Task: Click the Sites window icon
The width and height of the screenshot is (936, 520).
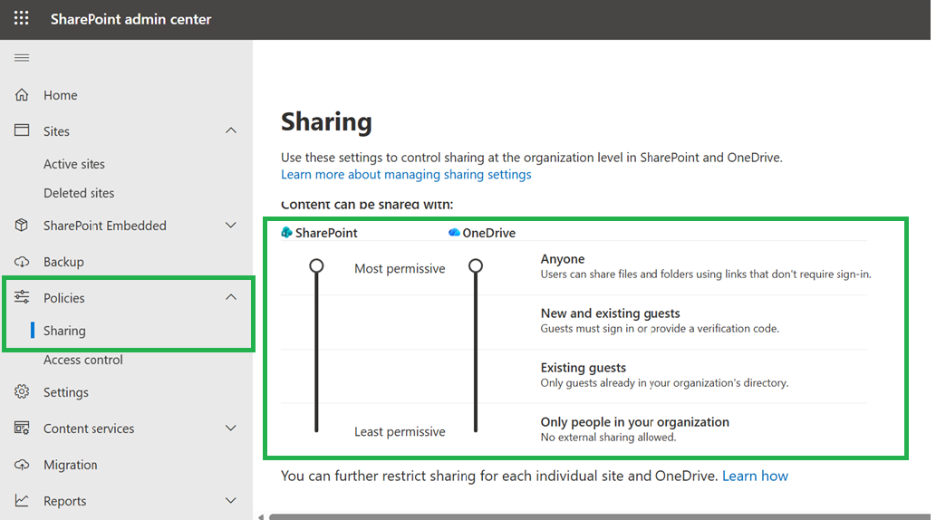Action: pos(21,130)
